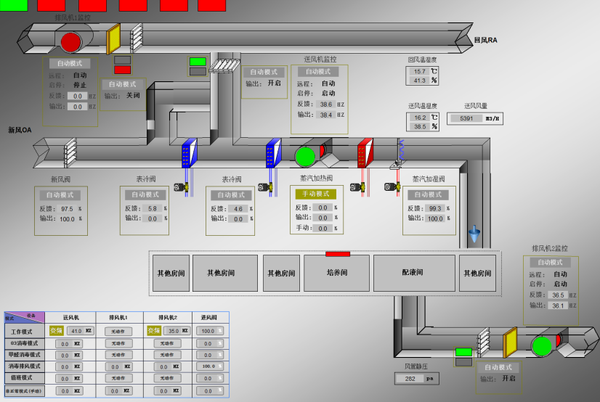The image size is (600, 402).
Task: Select the red steam heating coil icon
Action: [365, 153]
